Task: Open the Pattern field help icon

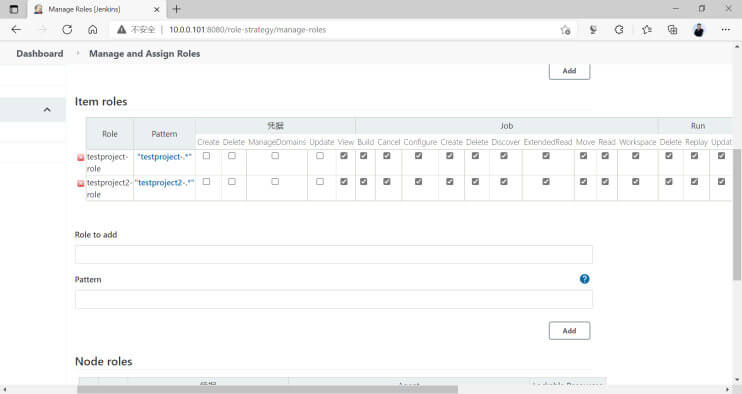Action: click(584, 279)
